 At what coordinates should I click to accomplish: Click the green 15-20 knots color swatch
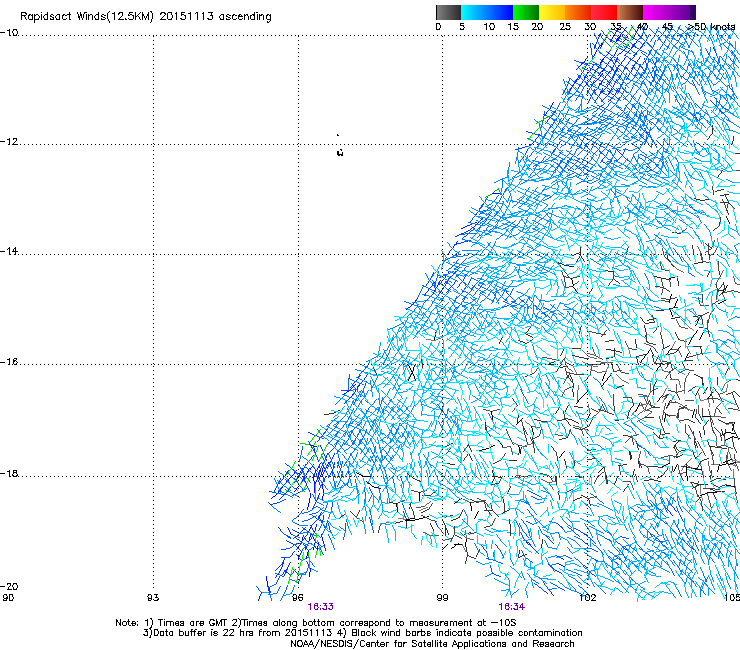[x=526, y=12]
